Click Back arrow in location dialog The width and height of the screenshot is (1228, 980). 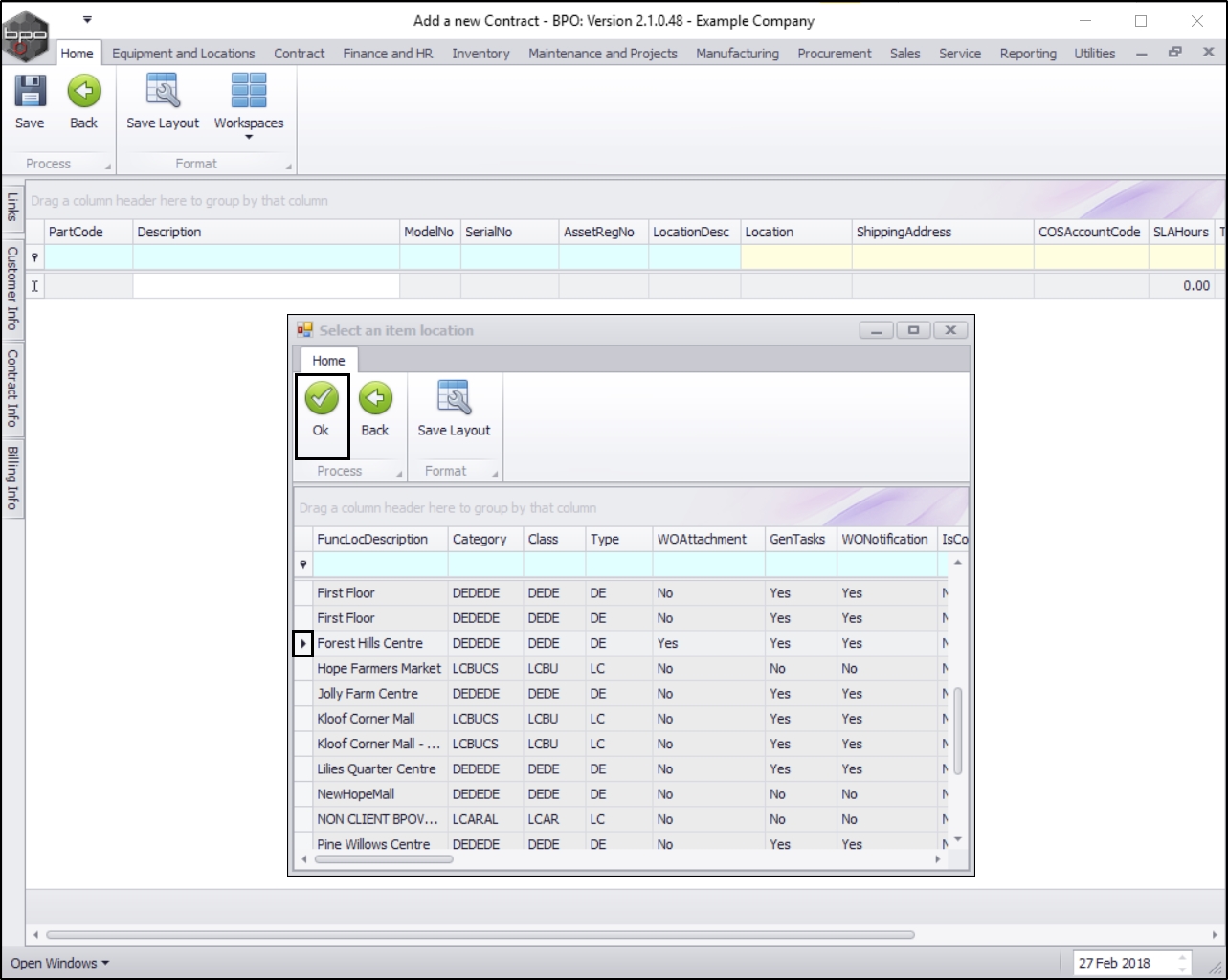click(375, 397)
